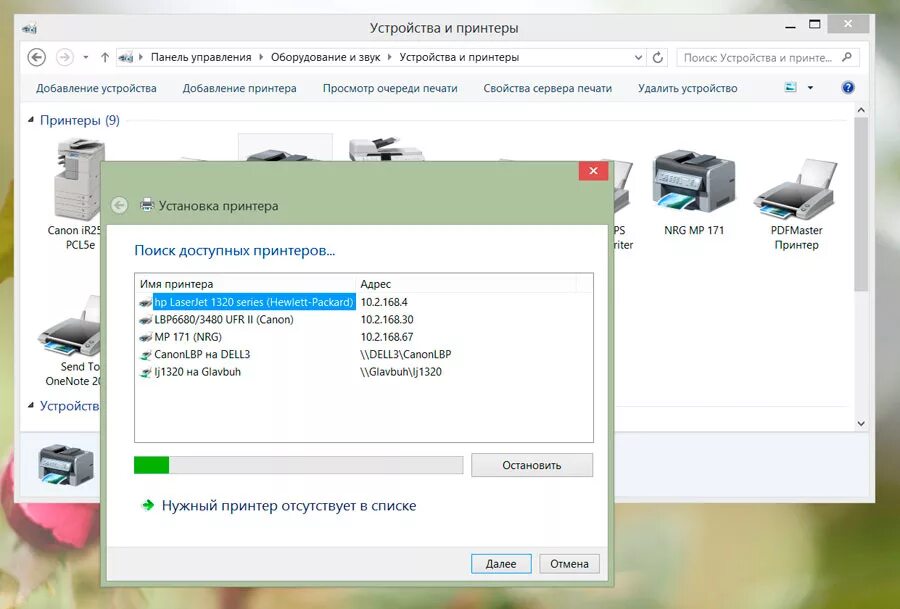Open the recent locations dropdown arrow

(86, 57)
